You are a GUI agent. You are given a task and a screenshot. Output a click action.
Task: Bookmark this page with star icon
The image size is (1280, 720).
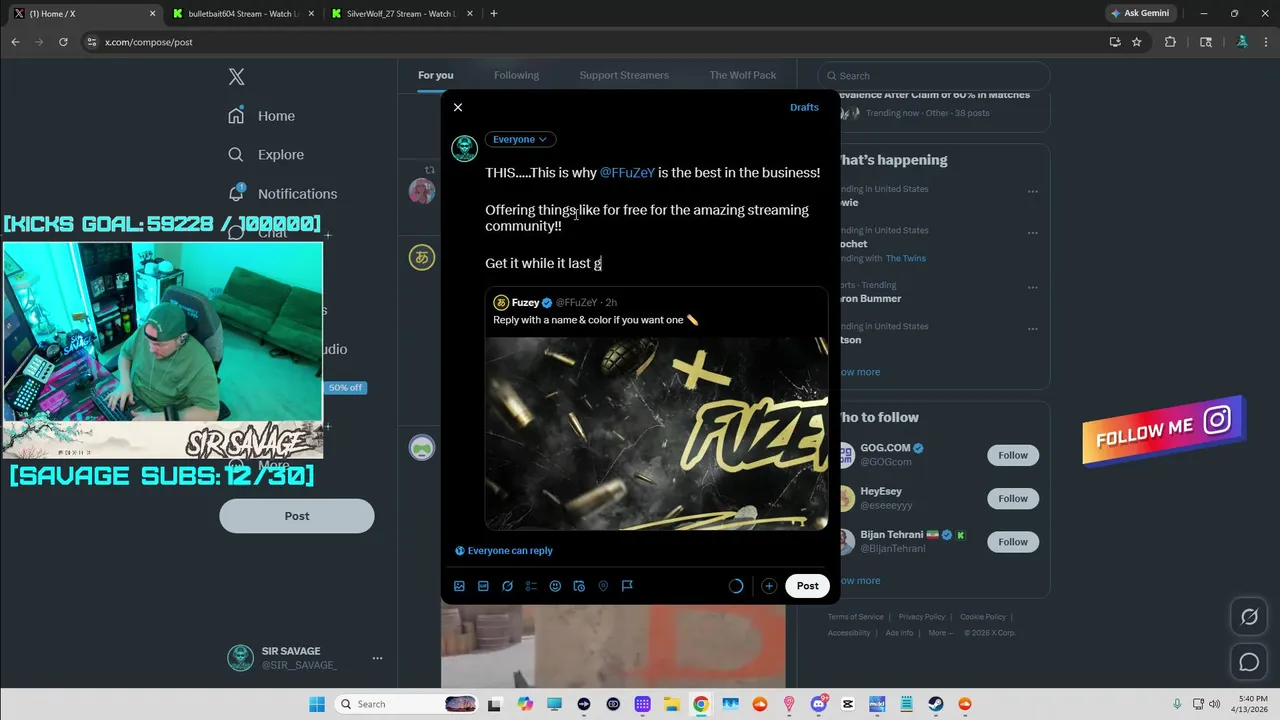pyautogui.click(x=1137, y=42)
